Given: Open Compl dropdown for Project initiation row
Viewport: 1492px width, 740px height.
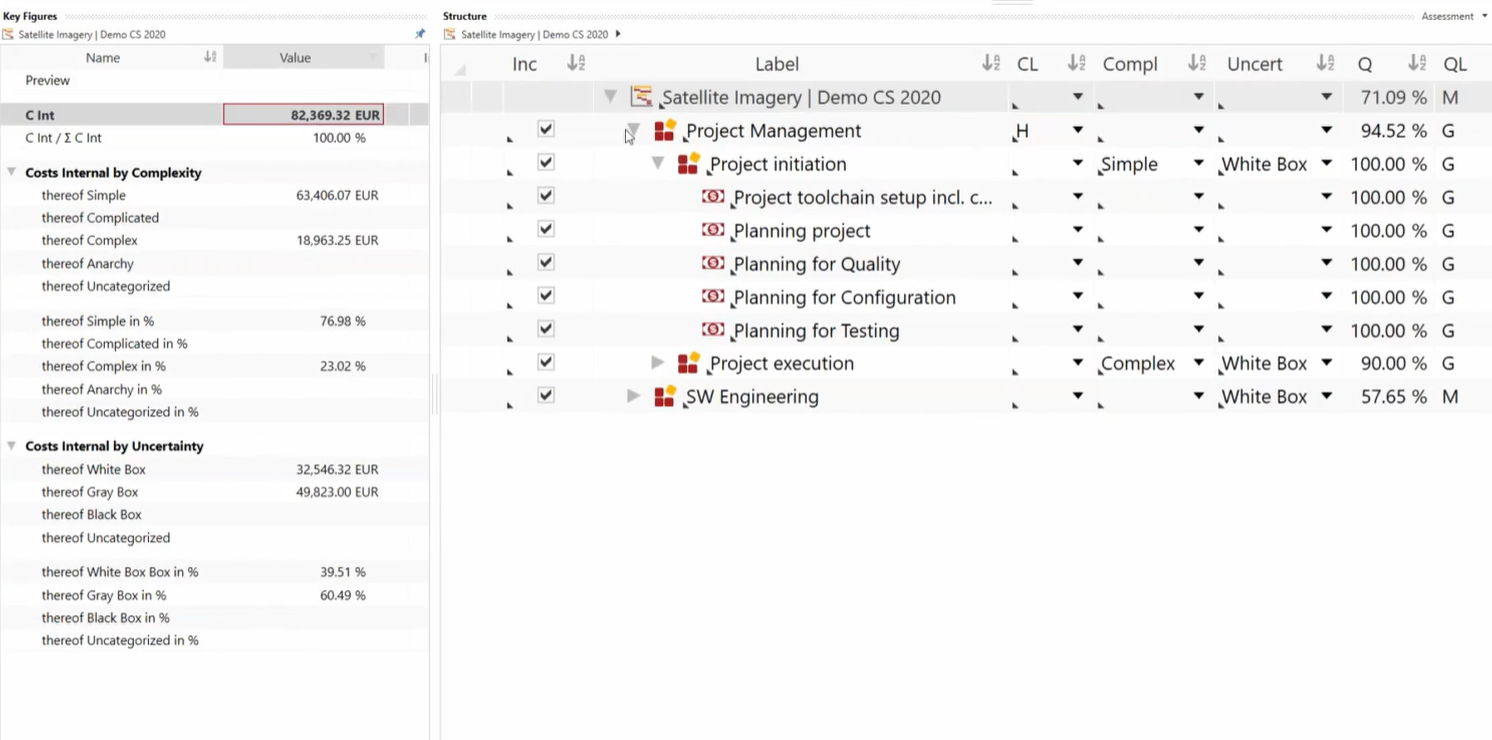Looking at the screenshot, I should [1198, 163].
